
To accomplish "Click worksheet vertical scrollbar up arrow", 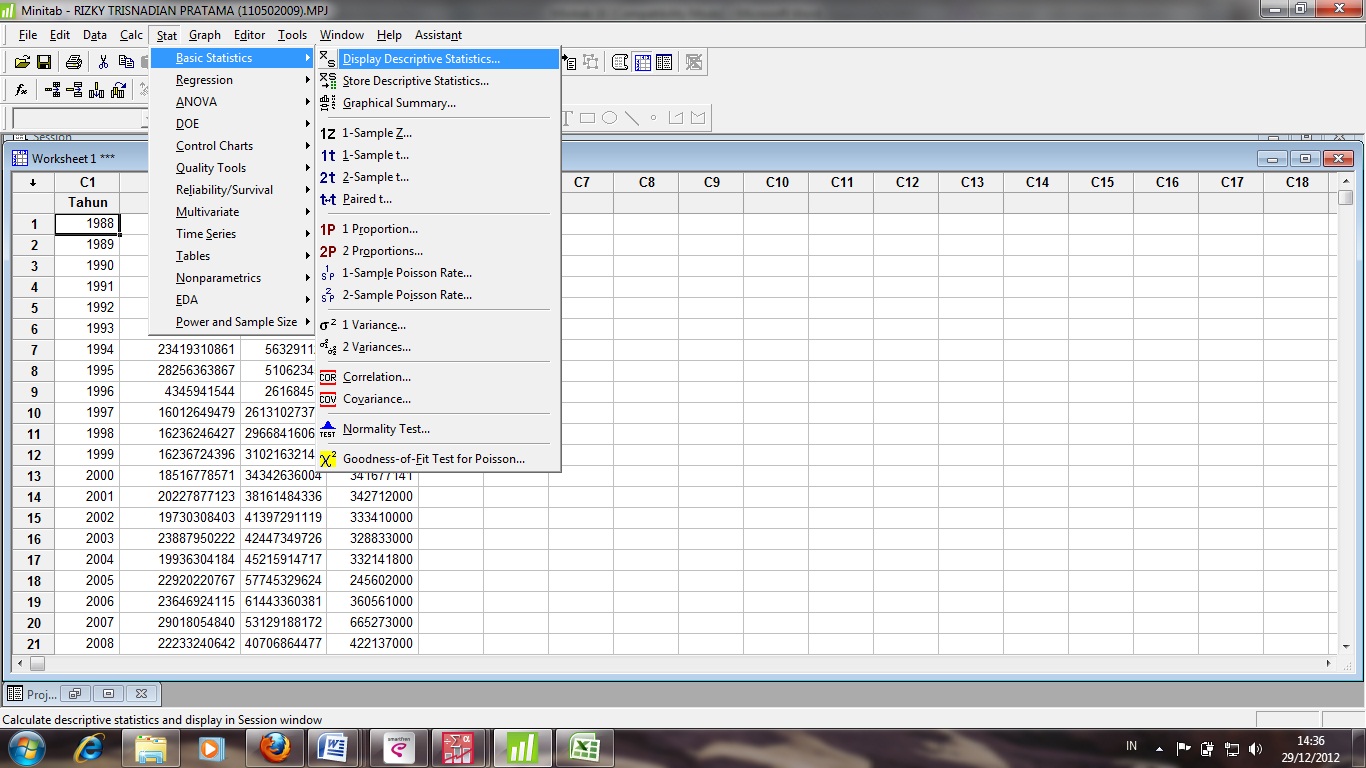I will 1345,181.
